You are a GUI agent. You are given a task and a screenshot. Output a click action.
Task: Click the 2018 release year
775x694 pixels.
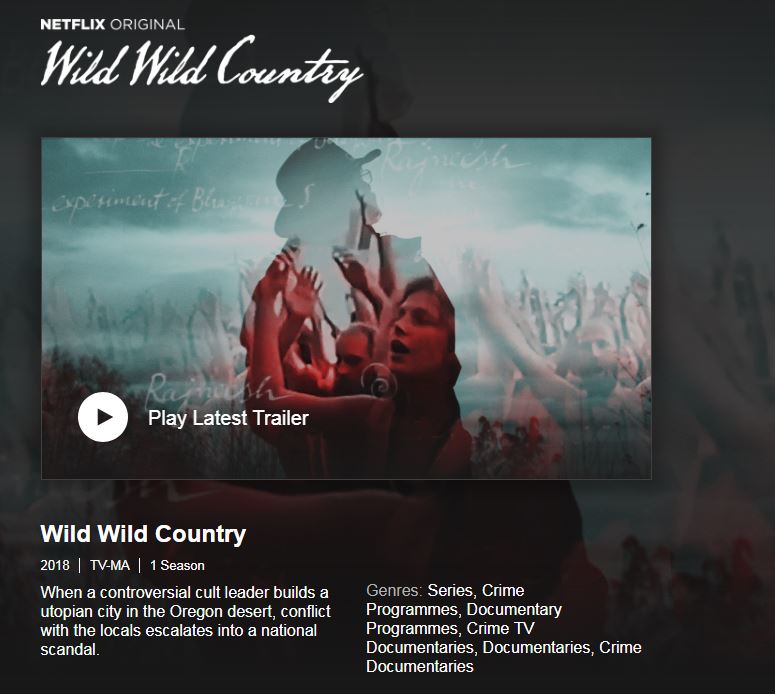pyautogui.click(x=55, y=565)
